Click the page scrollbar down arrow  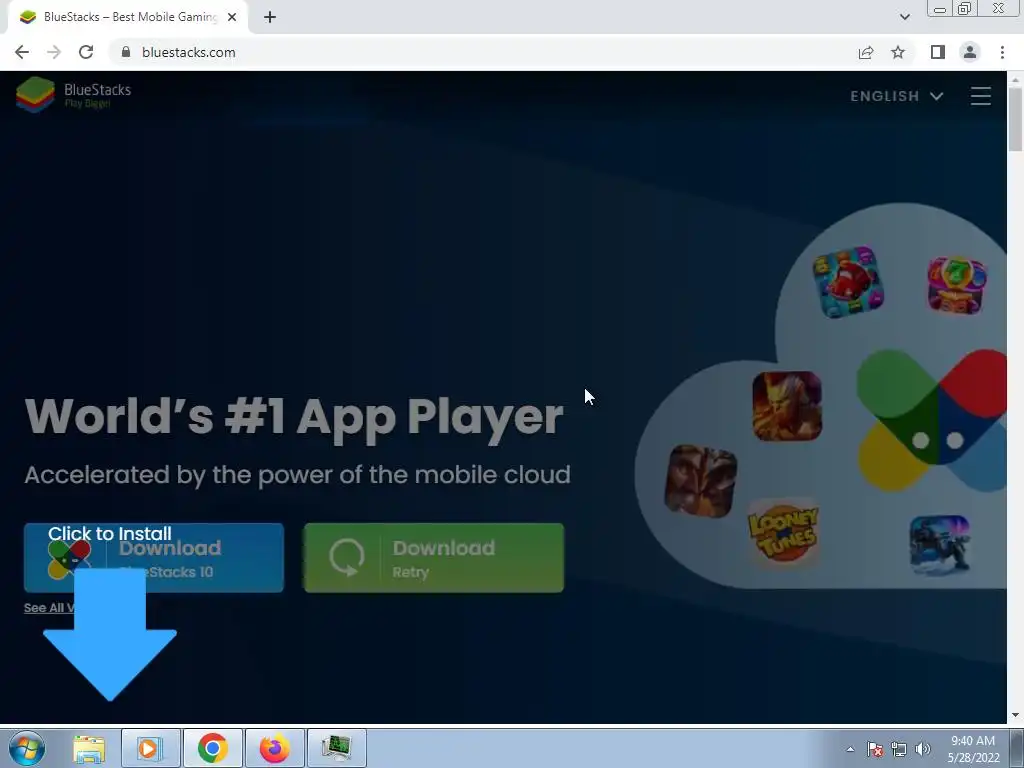[x=1016, y=716]
